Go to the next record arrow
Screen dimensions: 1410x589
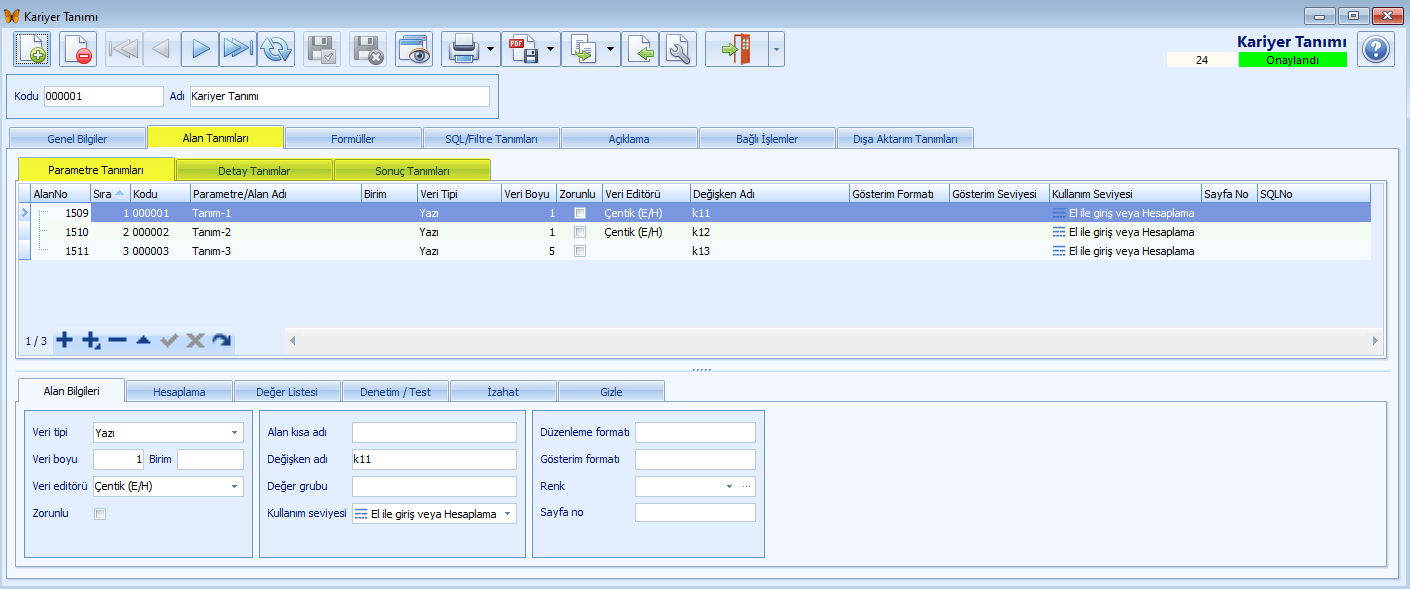(200, 49)
